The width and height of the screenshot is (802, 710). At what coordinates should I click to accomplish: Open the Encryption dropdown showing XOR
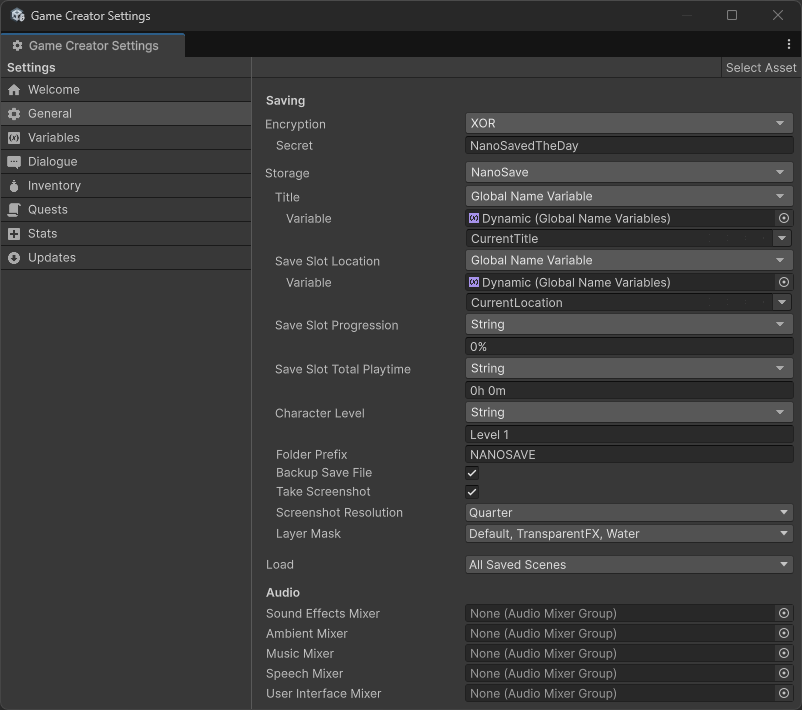(x=629, y=124)
